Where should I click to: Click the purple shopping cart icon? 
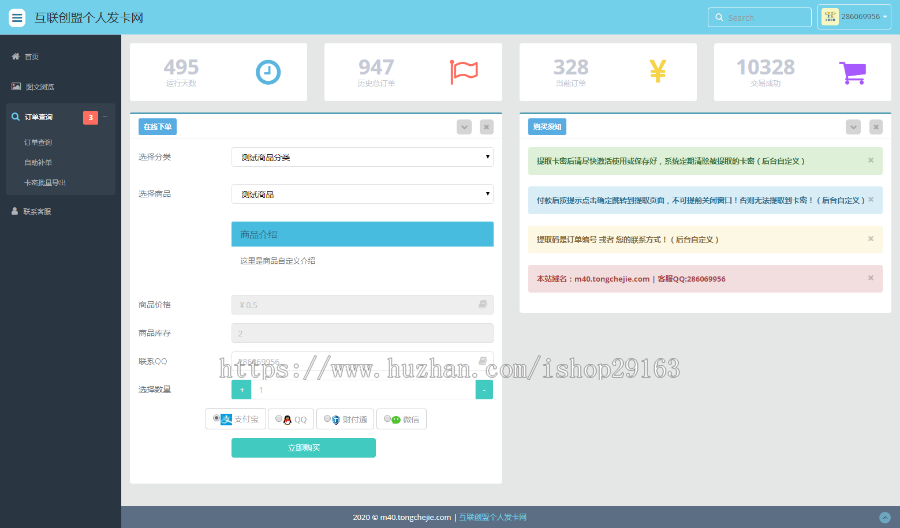point(852,73)
